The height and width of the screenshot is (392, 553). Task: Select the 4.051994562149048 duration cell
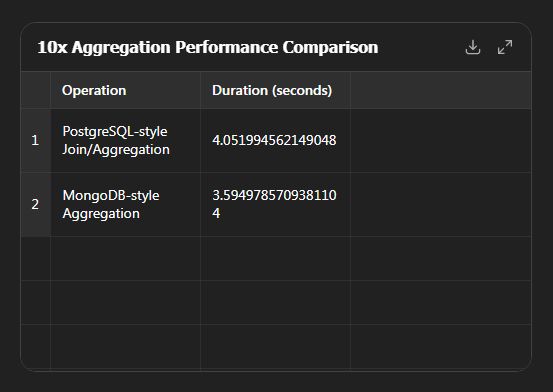(x=275, y=140)
